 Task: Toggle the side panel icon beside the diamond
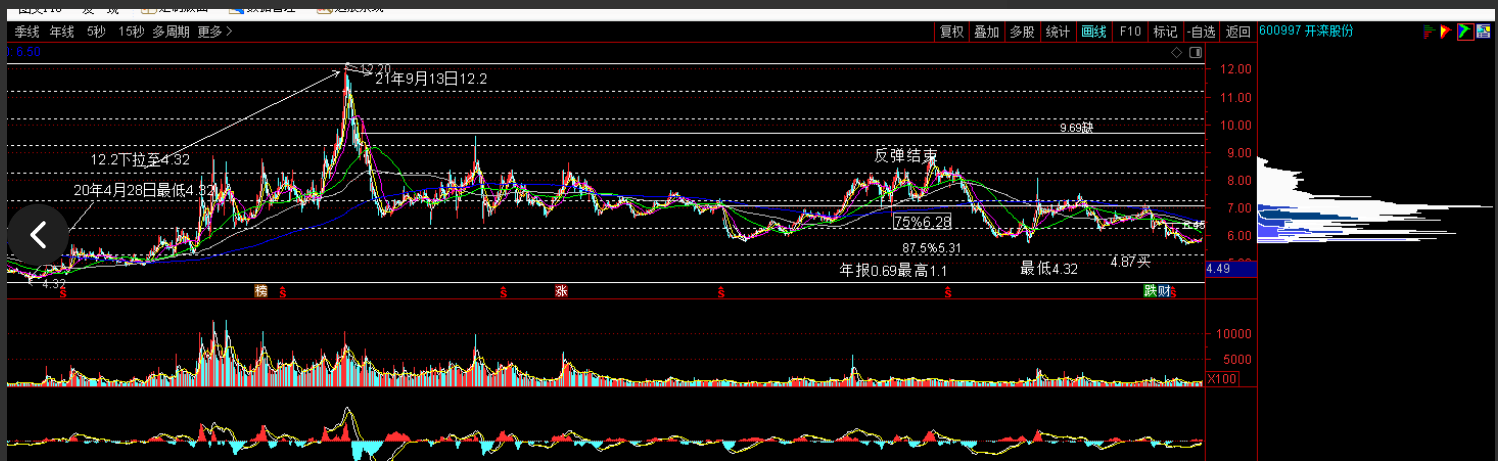click(x=1193, y=53)
